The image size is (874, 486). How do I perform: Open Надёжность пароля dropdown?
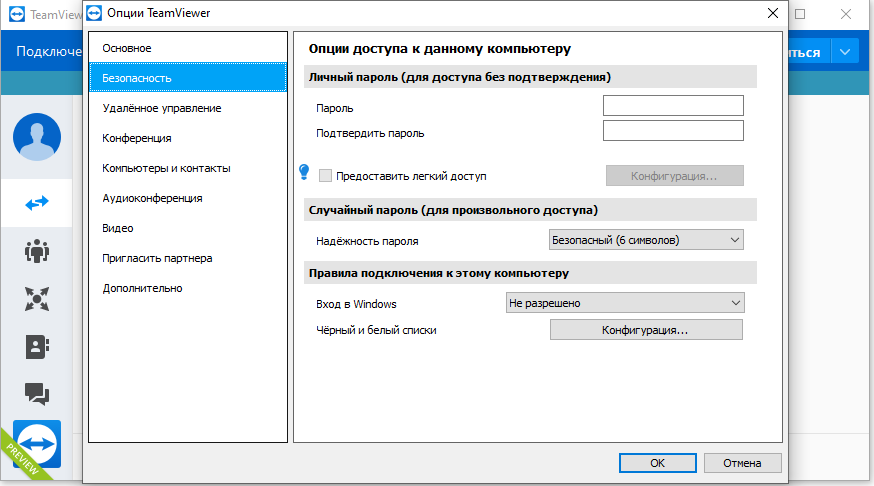pyautogui.click(x=646, y=240)
